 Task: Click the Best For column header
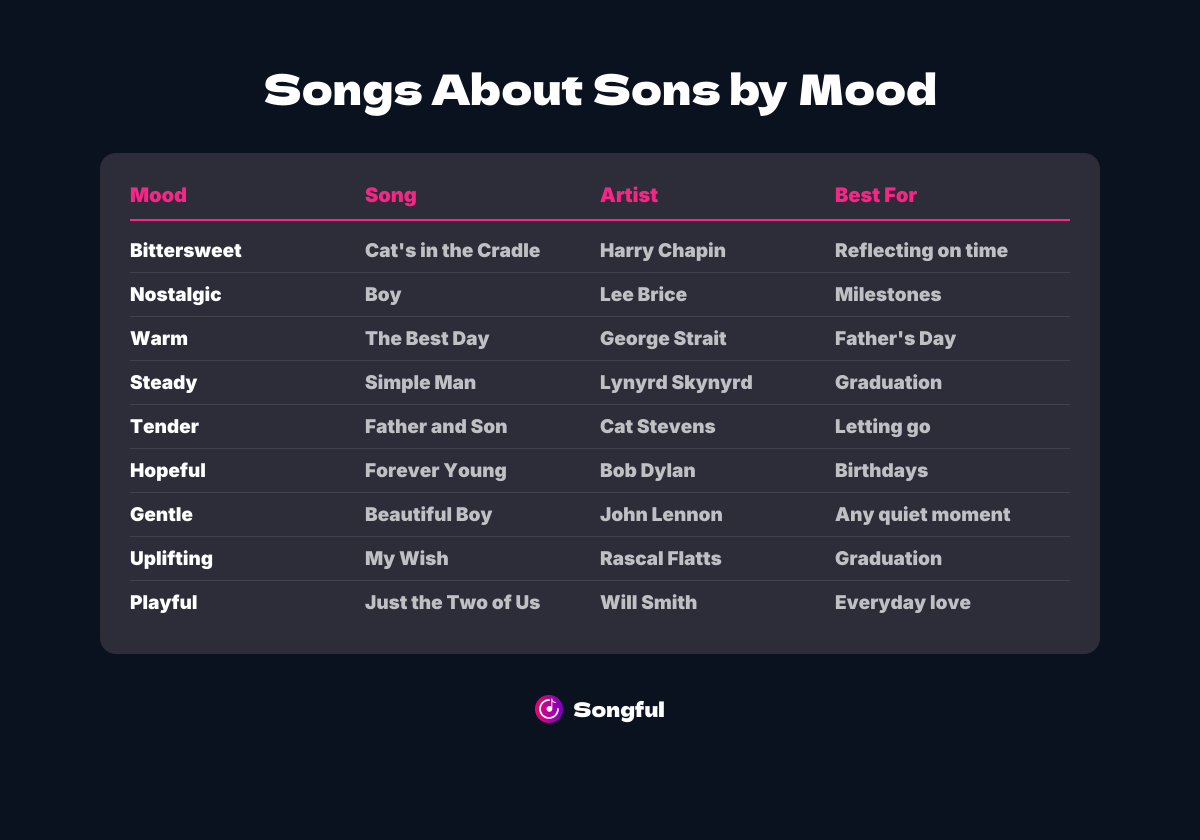click(875, 195)
